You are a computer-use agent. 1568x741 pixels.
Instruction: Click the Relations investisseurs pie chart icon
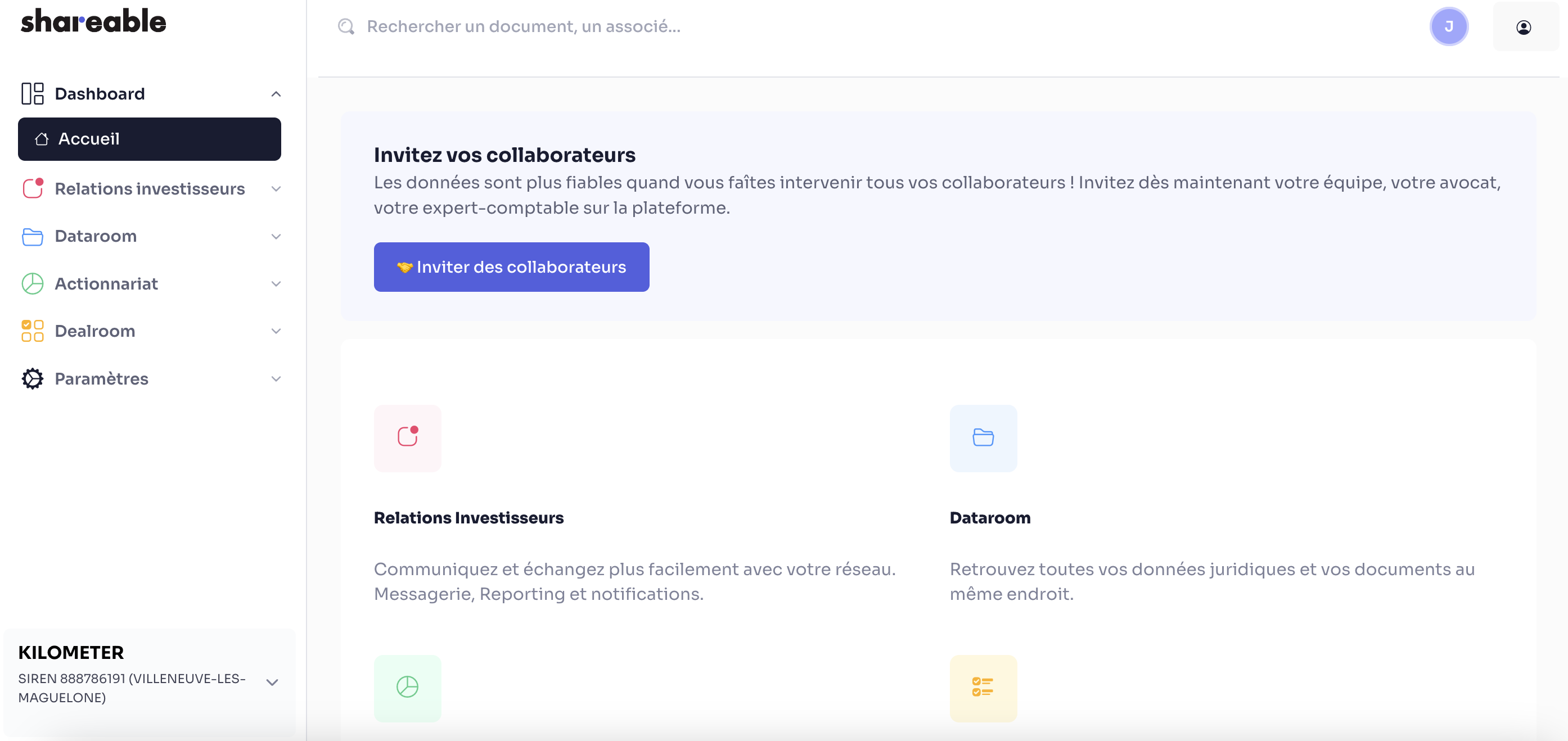(32, 188)
